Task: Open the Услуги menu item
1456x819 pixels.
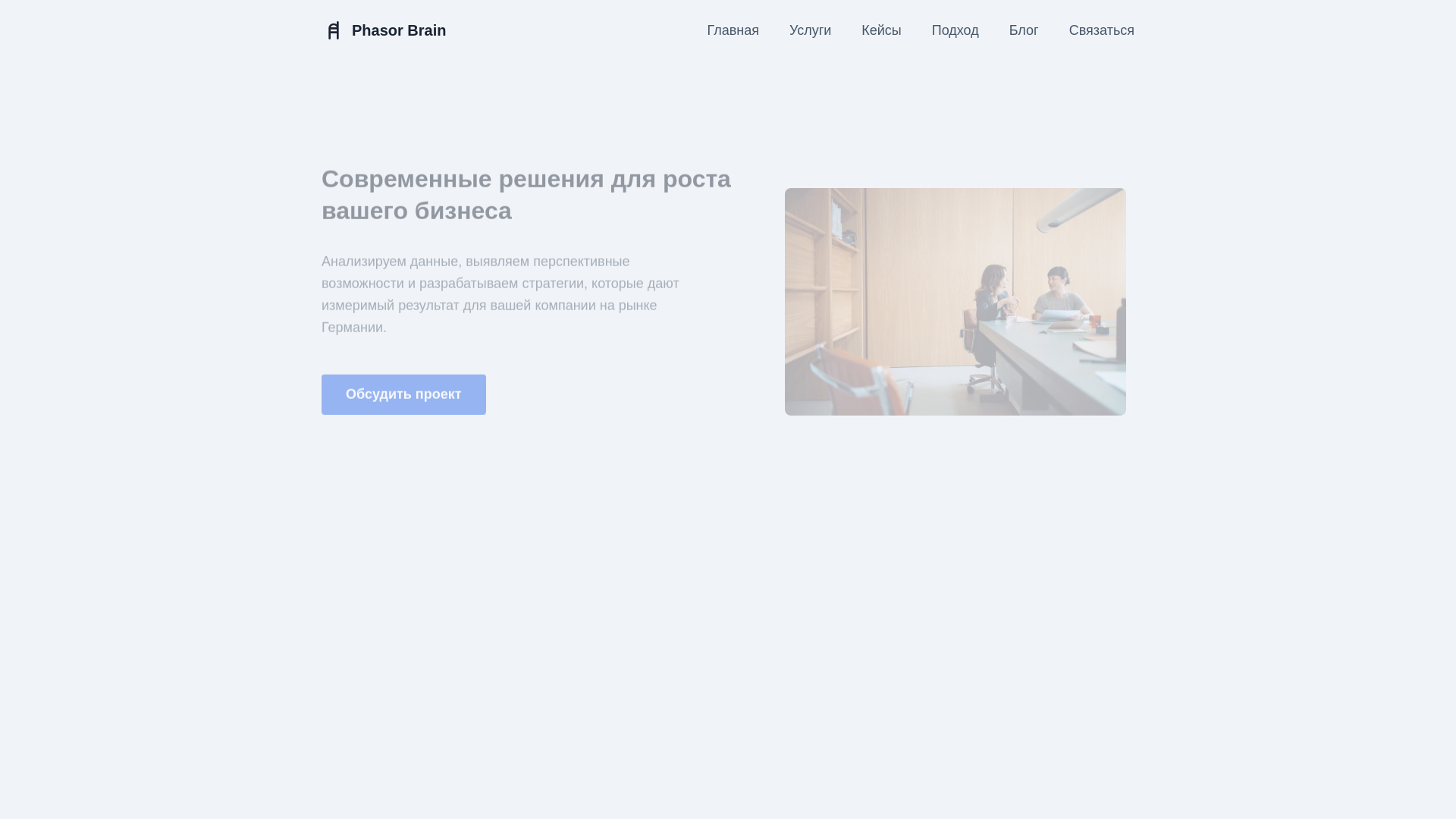Action: (x=810, y=30)
